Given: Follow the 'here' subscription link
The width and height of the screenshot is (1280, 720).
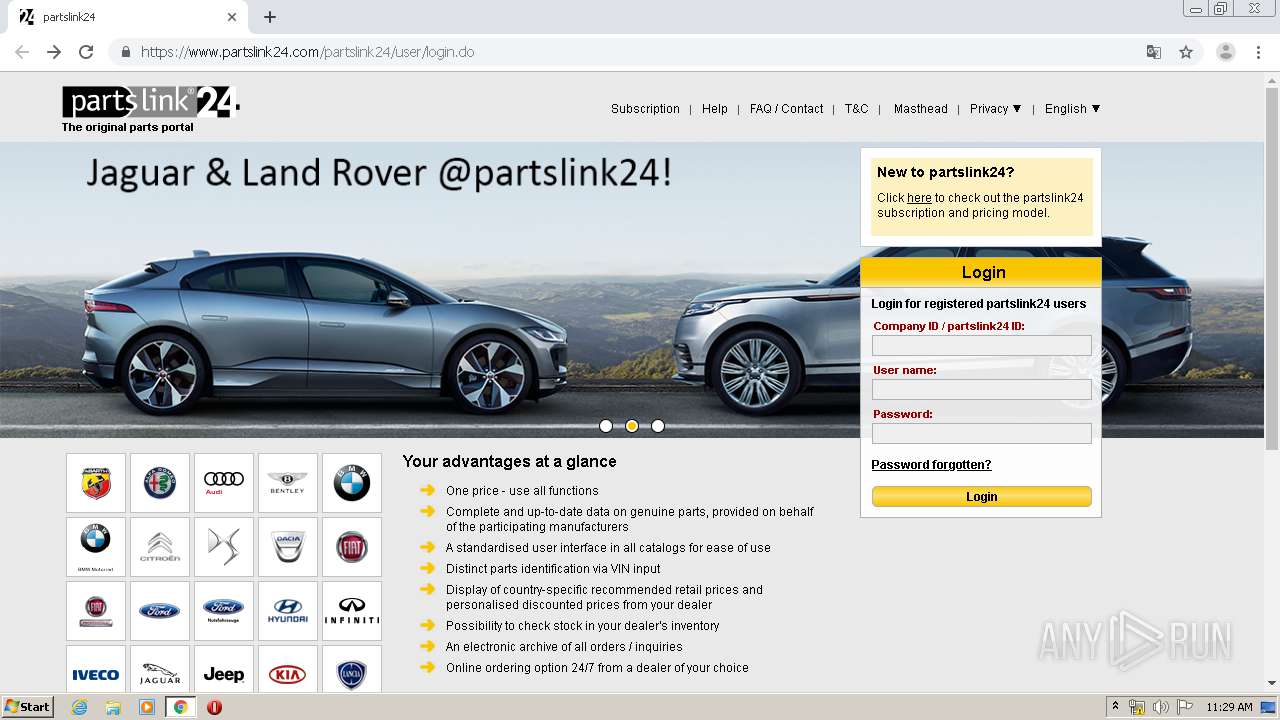Looking at the screenshot, I should [x=919, y=198].
